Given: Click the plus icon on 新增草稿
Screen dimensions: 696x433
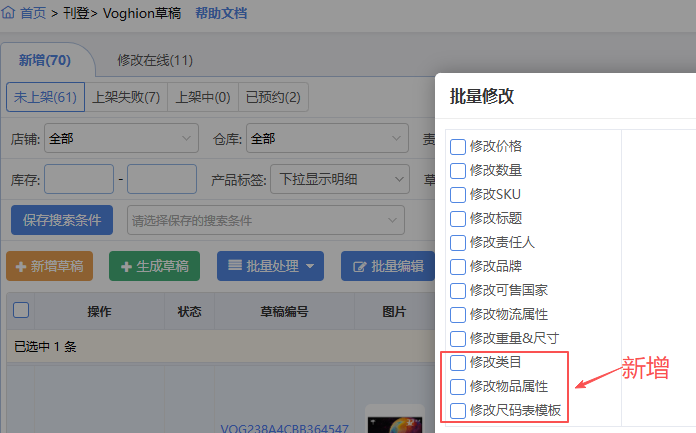Looking at the screenshot, I should (x=20, y=266).
